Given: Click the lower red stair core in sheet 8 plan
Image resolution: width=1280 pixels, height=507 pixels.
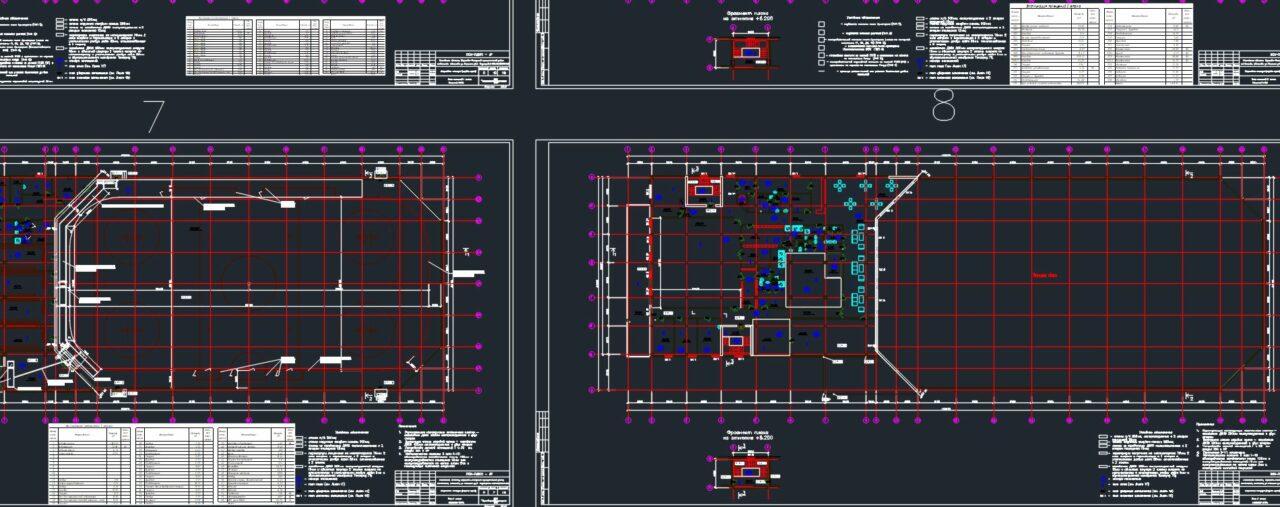Looking at the screenshot, I should pos(735,343).
